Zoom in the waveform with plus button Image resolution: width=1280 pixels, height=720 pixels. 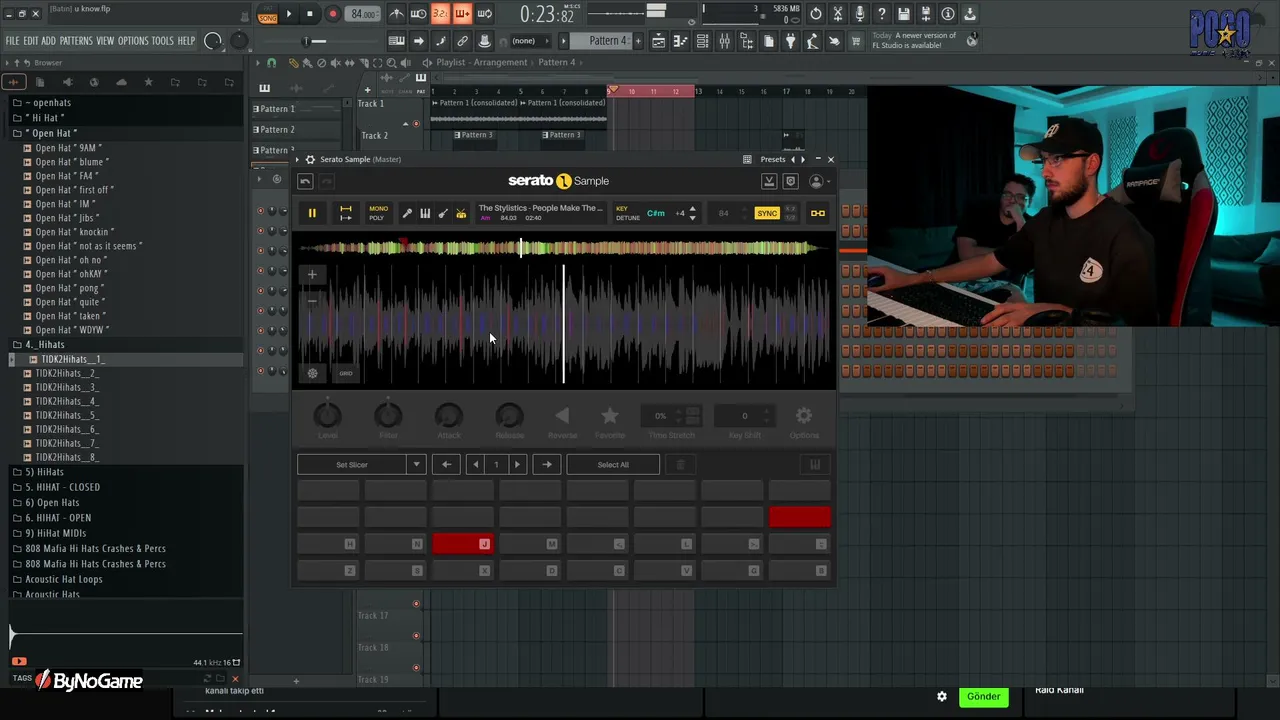coord(312,274)
